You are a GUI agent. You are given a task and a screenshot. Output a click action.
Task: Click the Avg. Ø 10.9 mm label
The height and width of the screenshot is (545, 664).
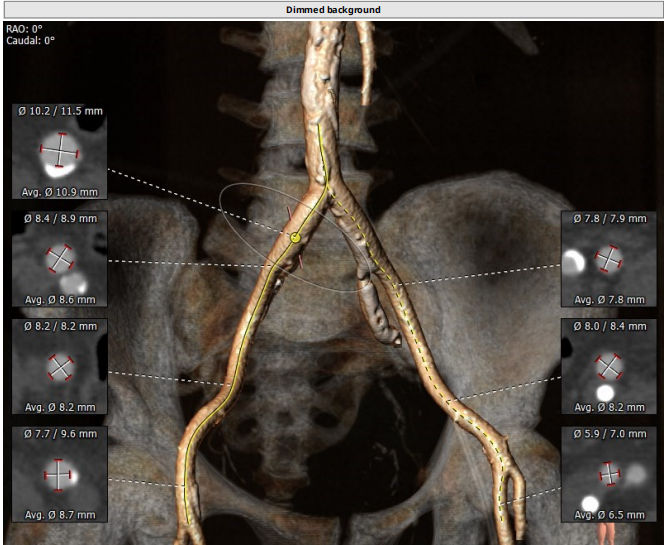pyautogui.click(x=59, y=191)
